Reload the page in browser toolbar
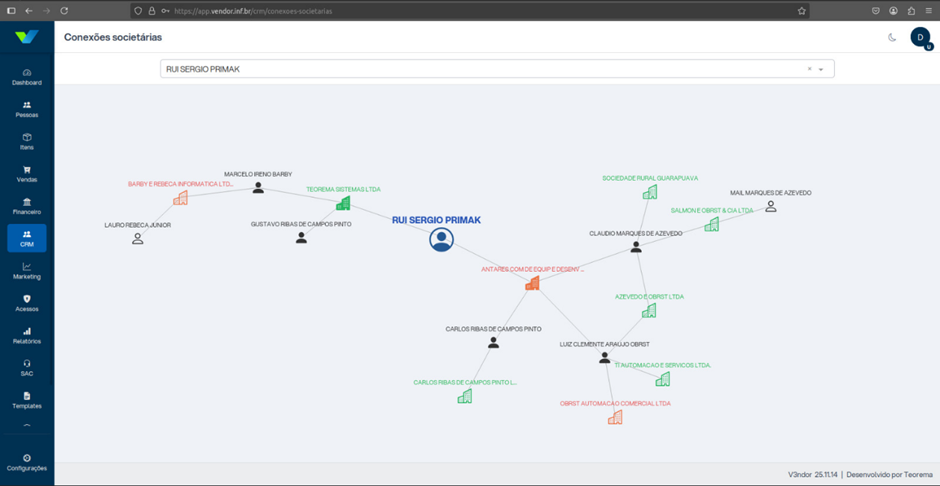The width and height of the screenshot is (940, 486). point(64,11)
